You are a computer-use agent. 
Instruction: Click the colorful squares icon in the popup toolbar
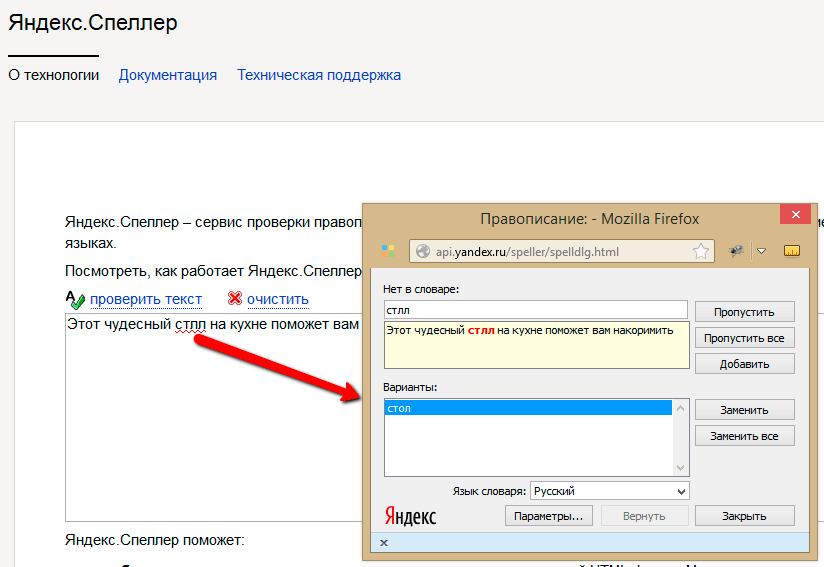(x=388, y=251)
